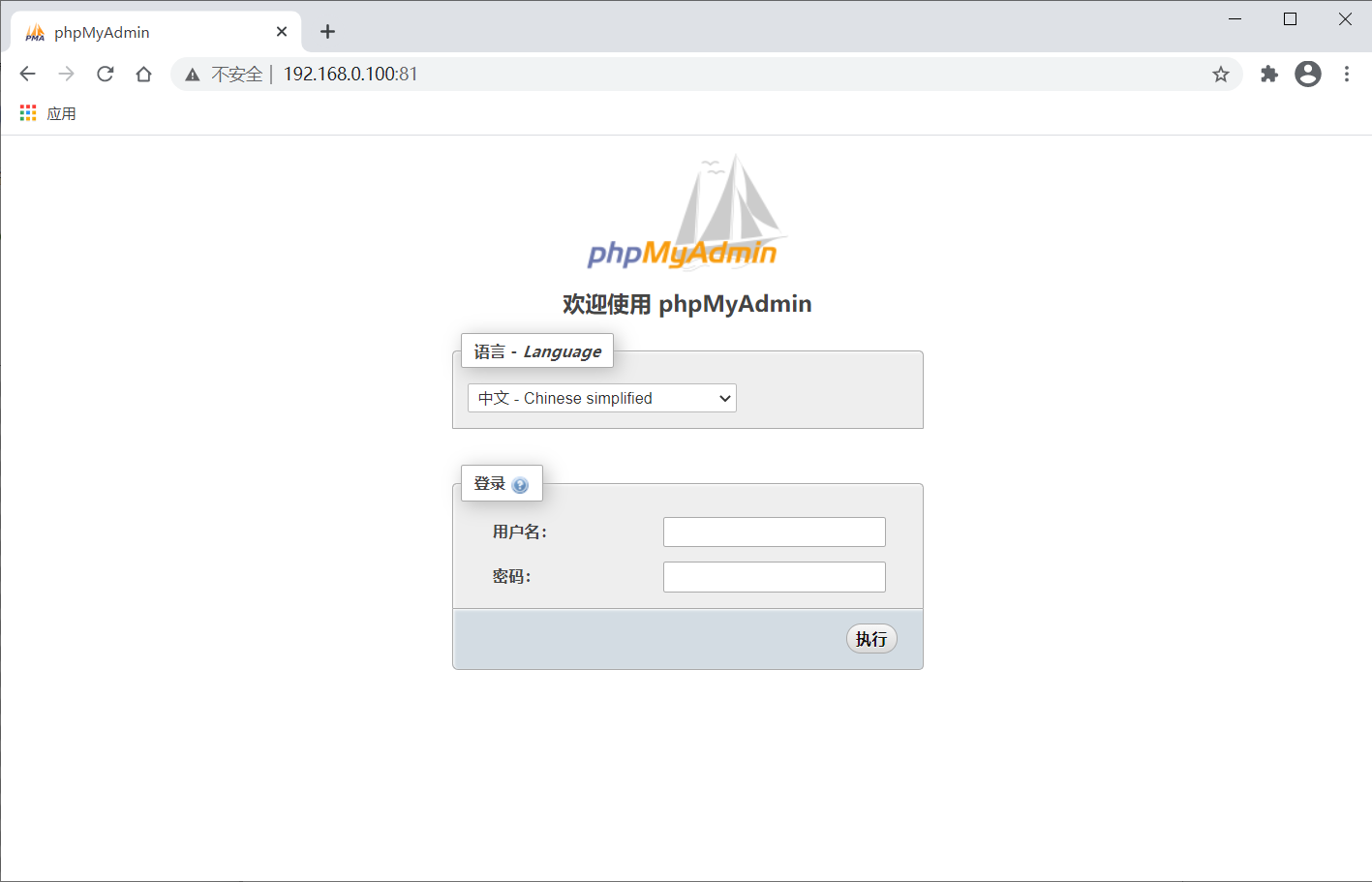Focus the username input field
Image resolution: width=1372 pixels, height=882 pixels.
click(x=775, y=532)
